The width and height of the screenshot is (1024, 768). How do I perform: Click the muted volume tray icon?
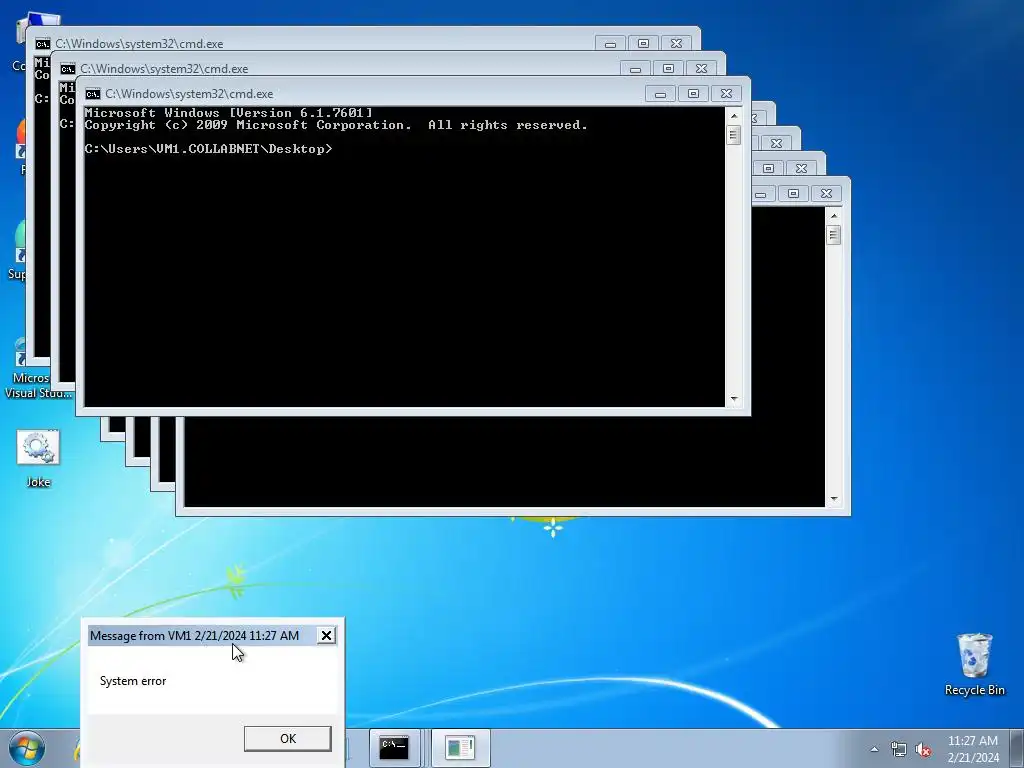pos(923,750)
